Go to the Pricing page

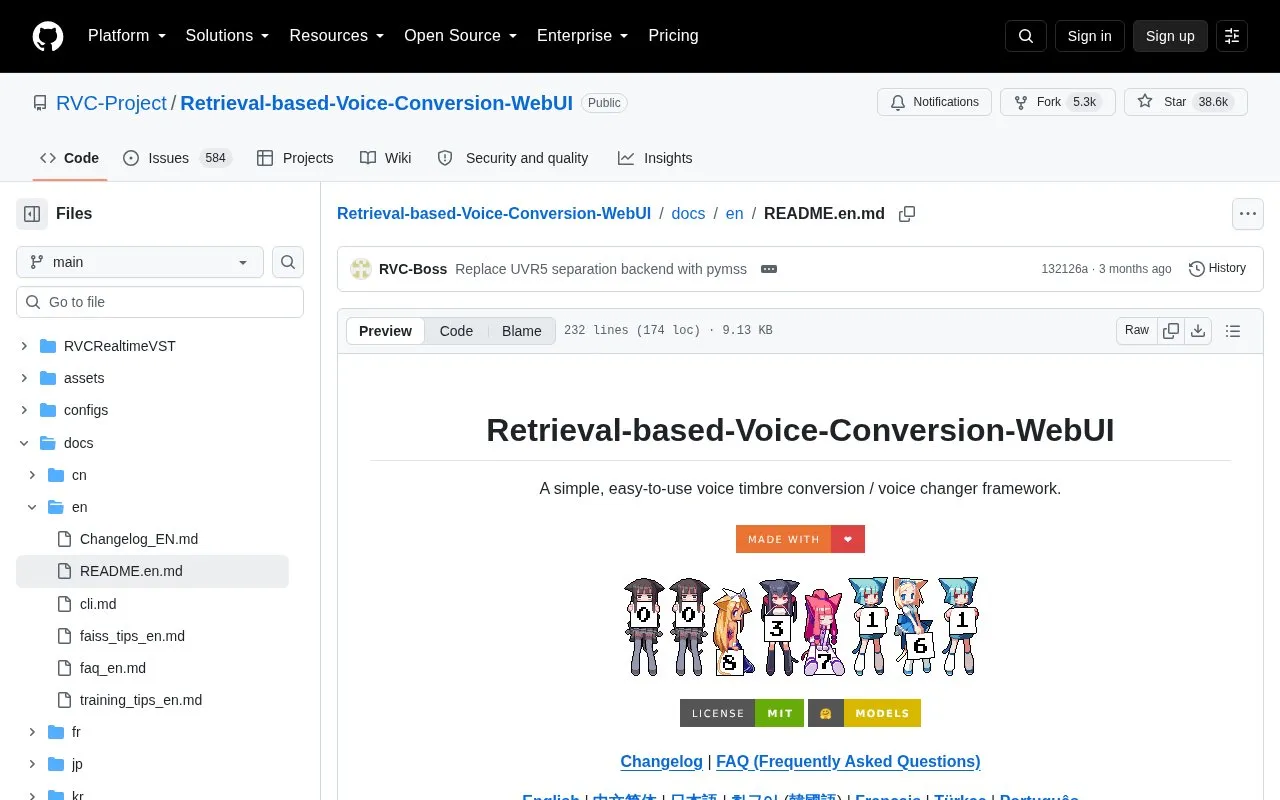673,36
